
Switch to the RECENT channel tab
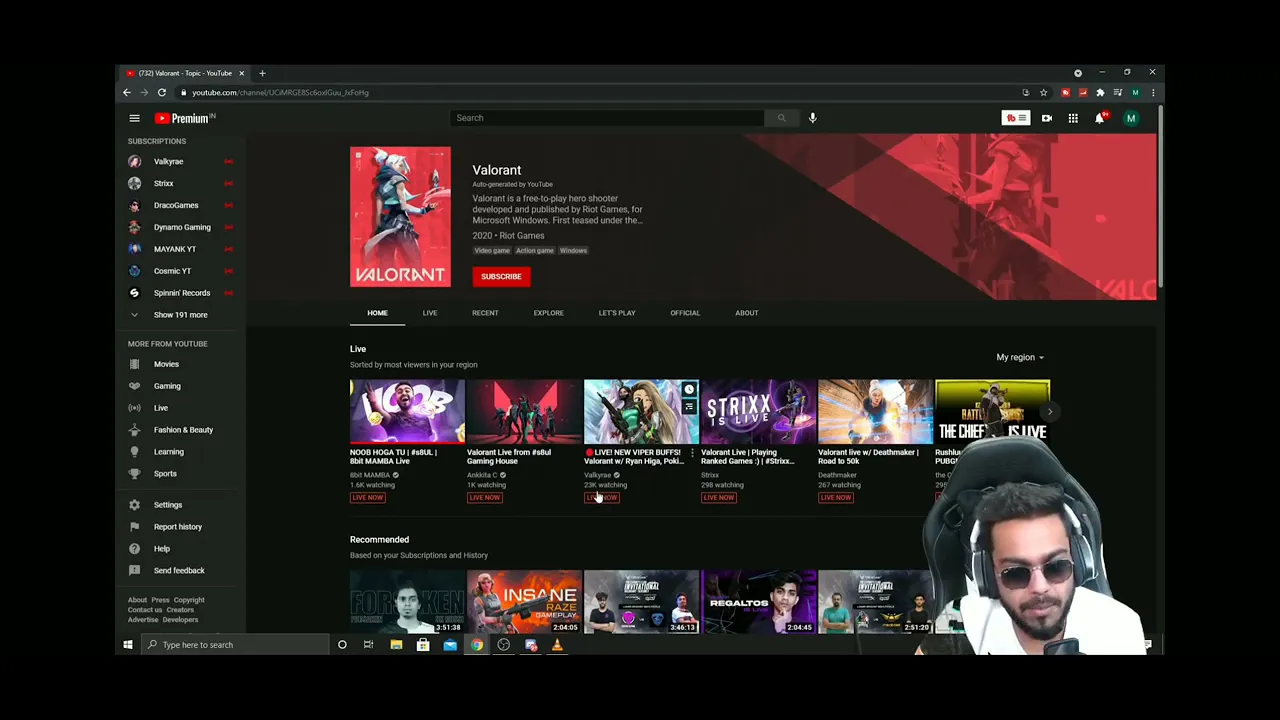pyautogui.click(x=485, y=313)
